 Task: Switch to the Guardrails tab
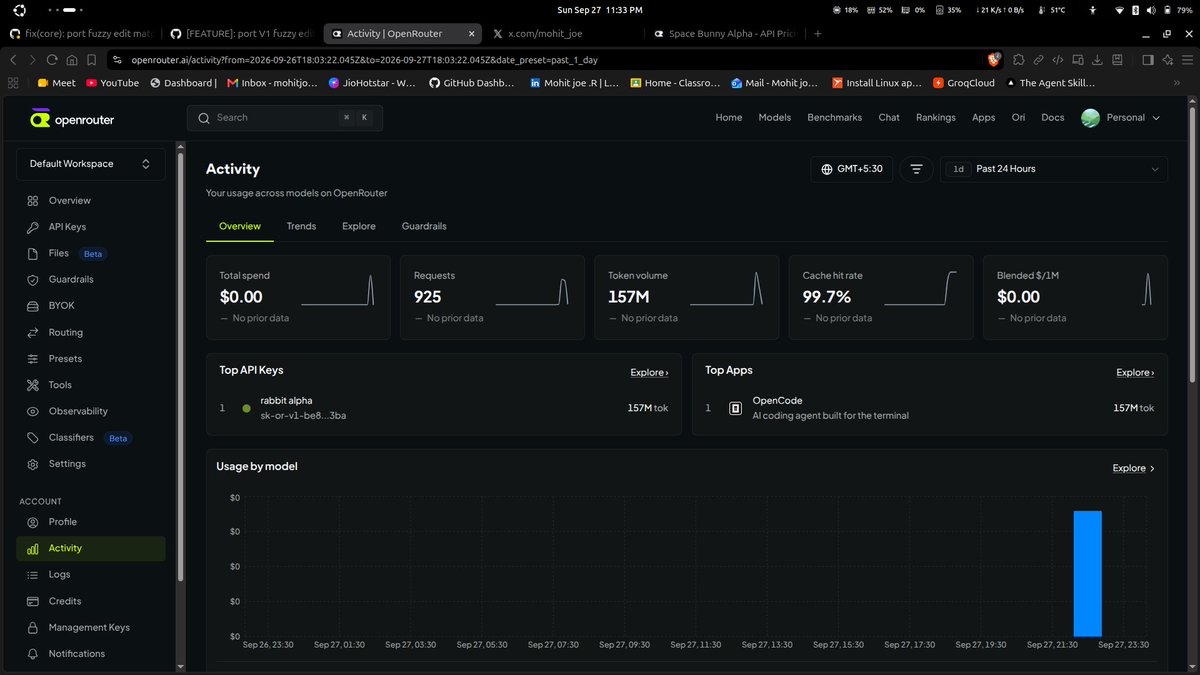coord(424,226)
